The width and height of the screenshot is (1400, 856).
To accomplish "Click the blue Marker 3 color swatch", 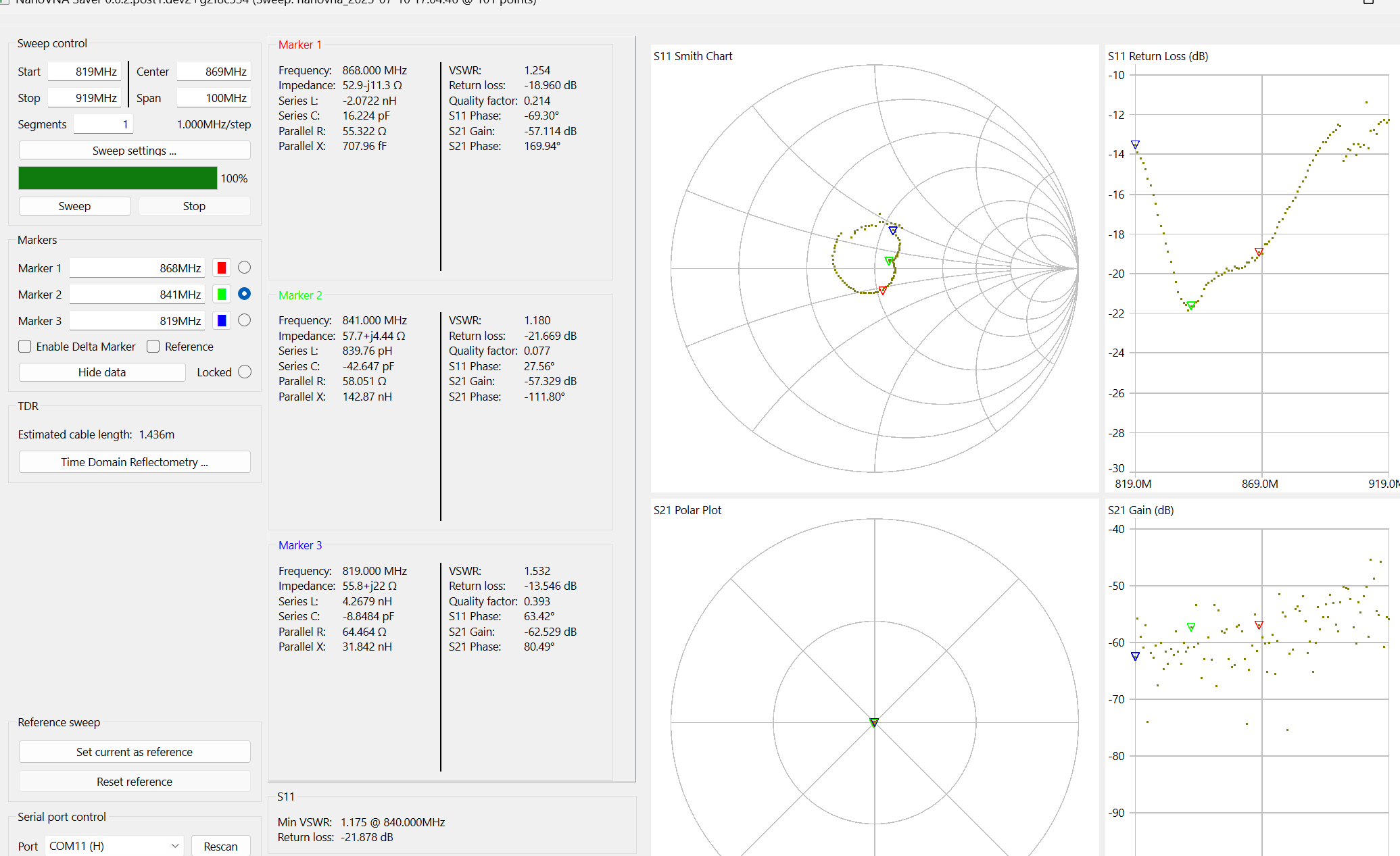I will 222,320.
